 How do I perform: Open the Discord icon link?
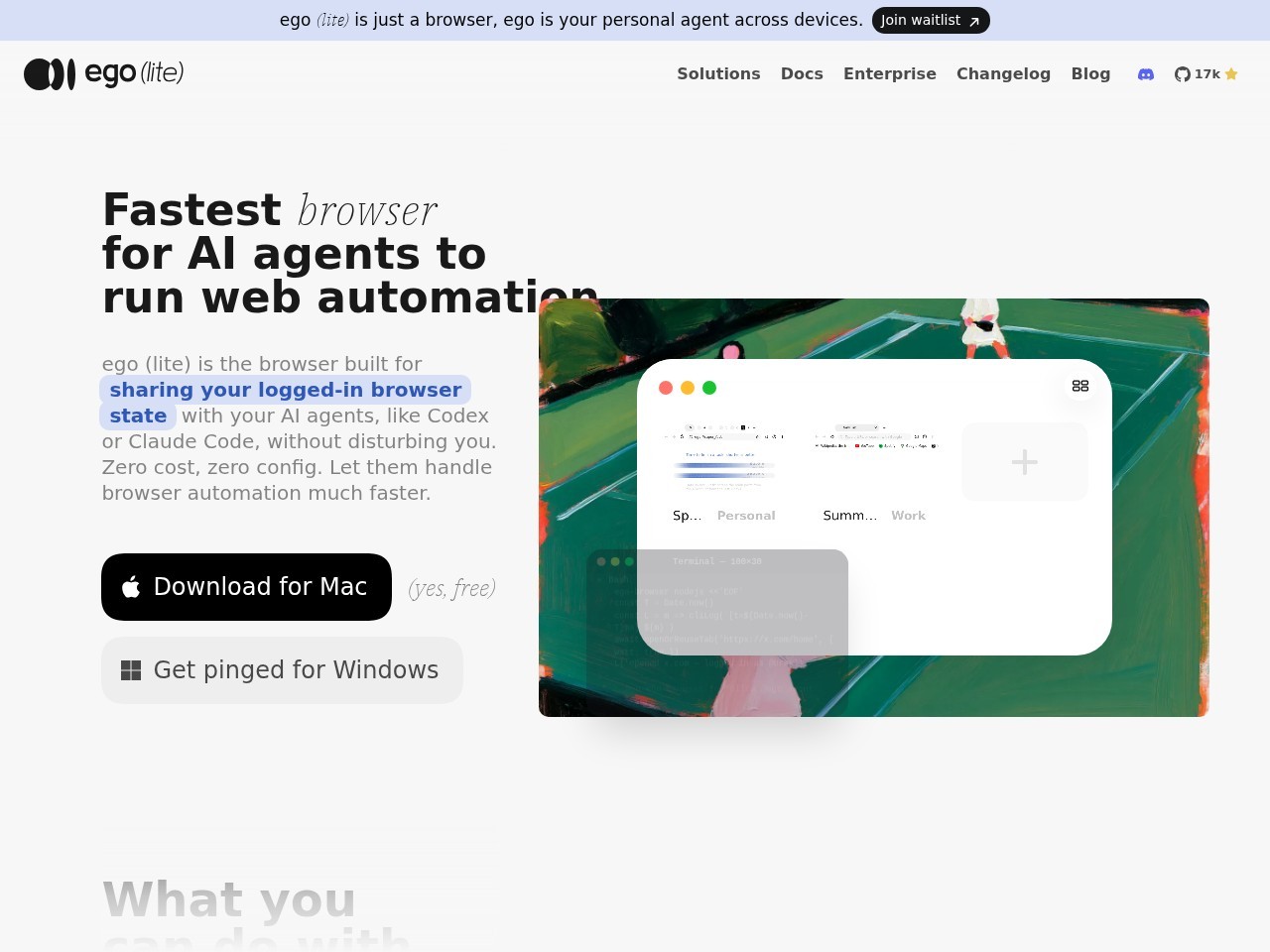point(1146,74)
